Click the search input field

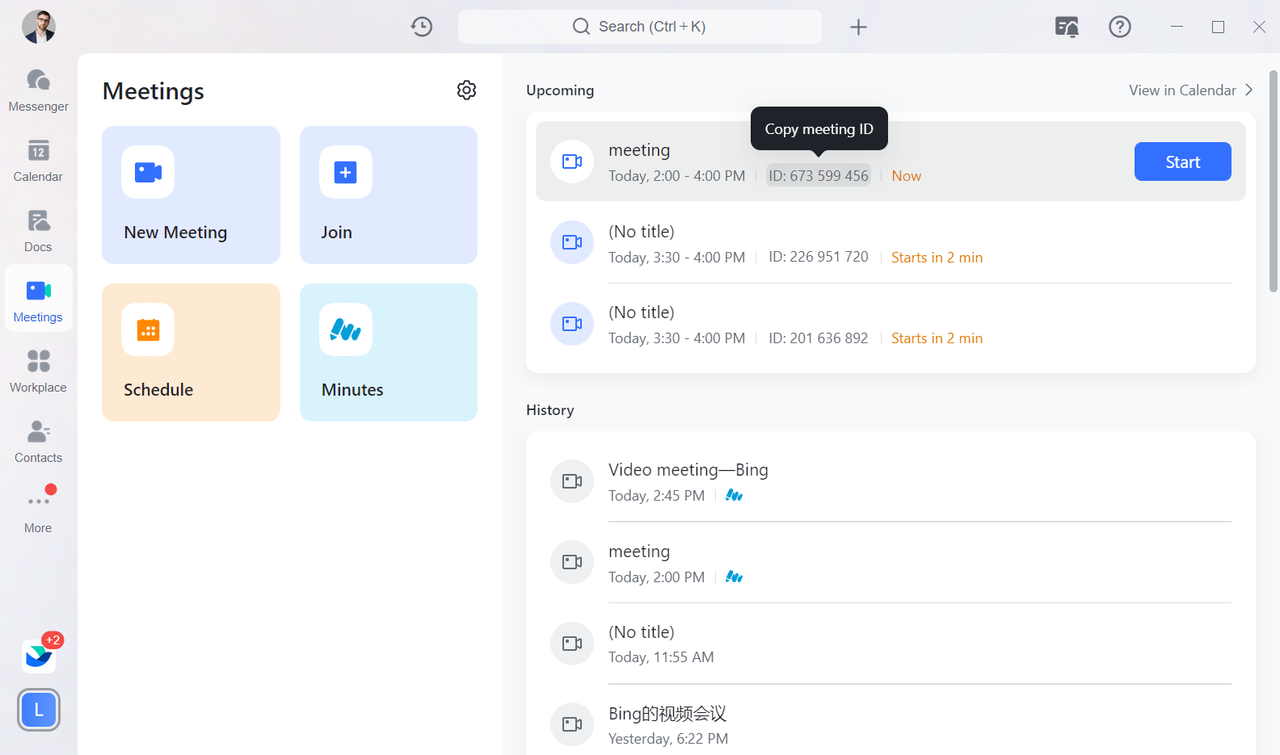[x=640, y=27]
